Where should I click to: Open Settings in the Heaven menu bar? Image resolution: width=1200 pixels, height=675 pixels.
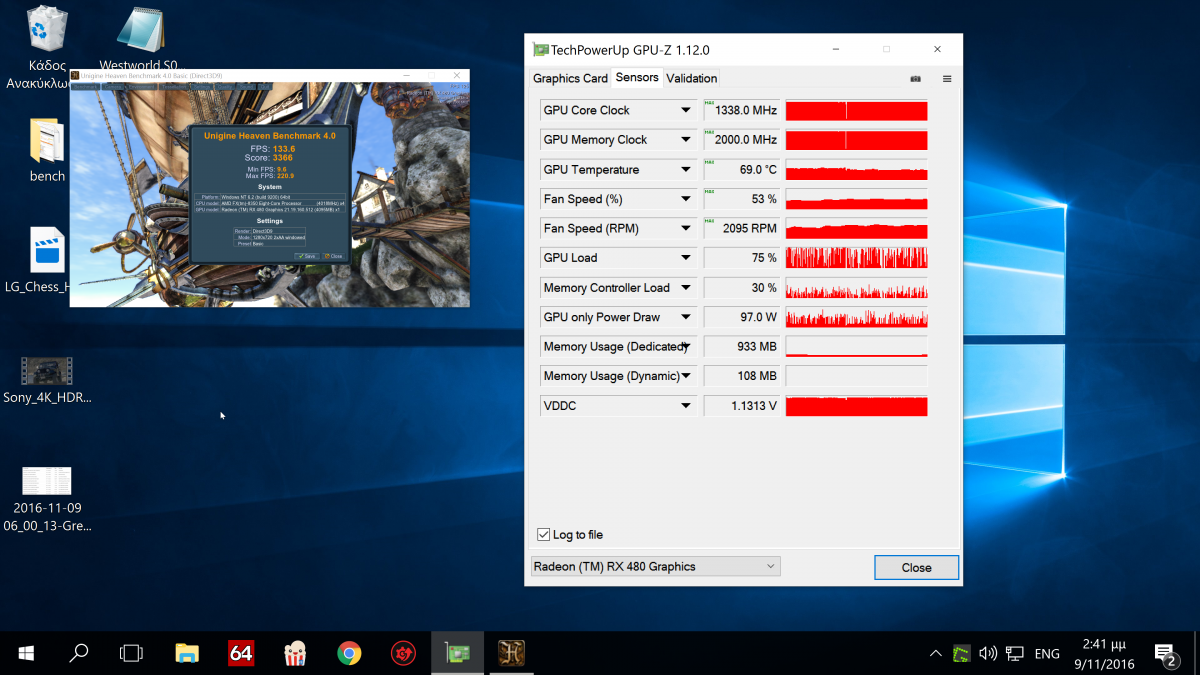(201, 87)
